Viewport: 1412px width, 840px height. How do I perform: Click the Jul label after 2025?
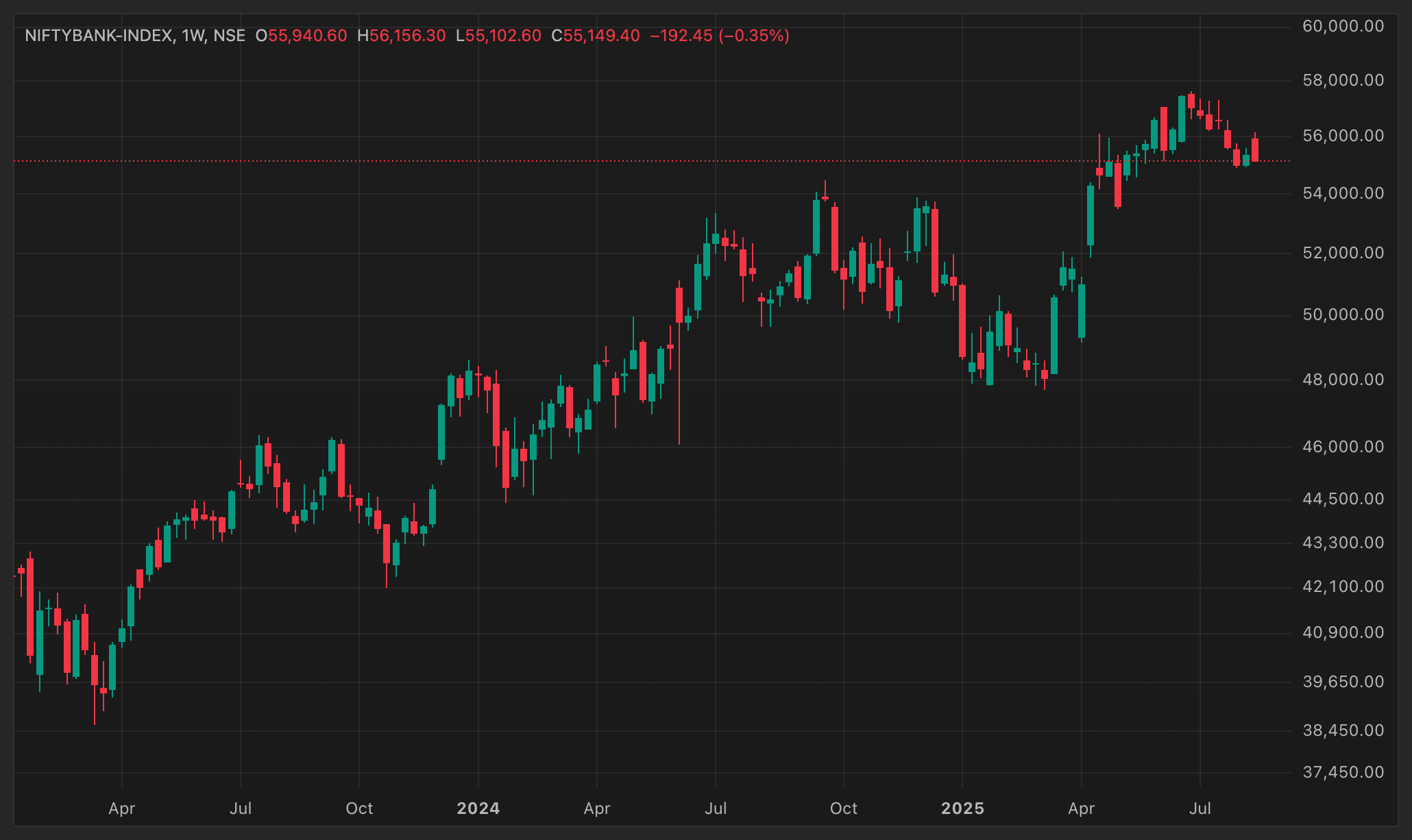pyautogui.click(x=1200, y=808)
